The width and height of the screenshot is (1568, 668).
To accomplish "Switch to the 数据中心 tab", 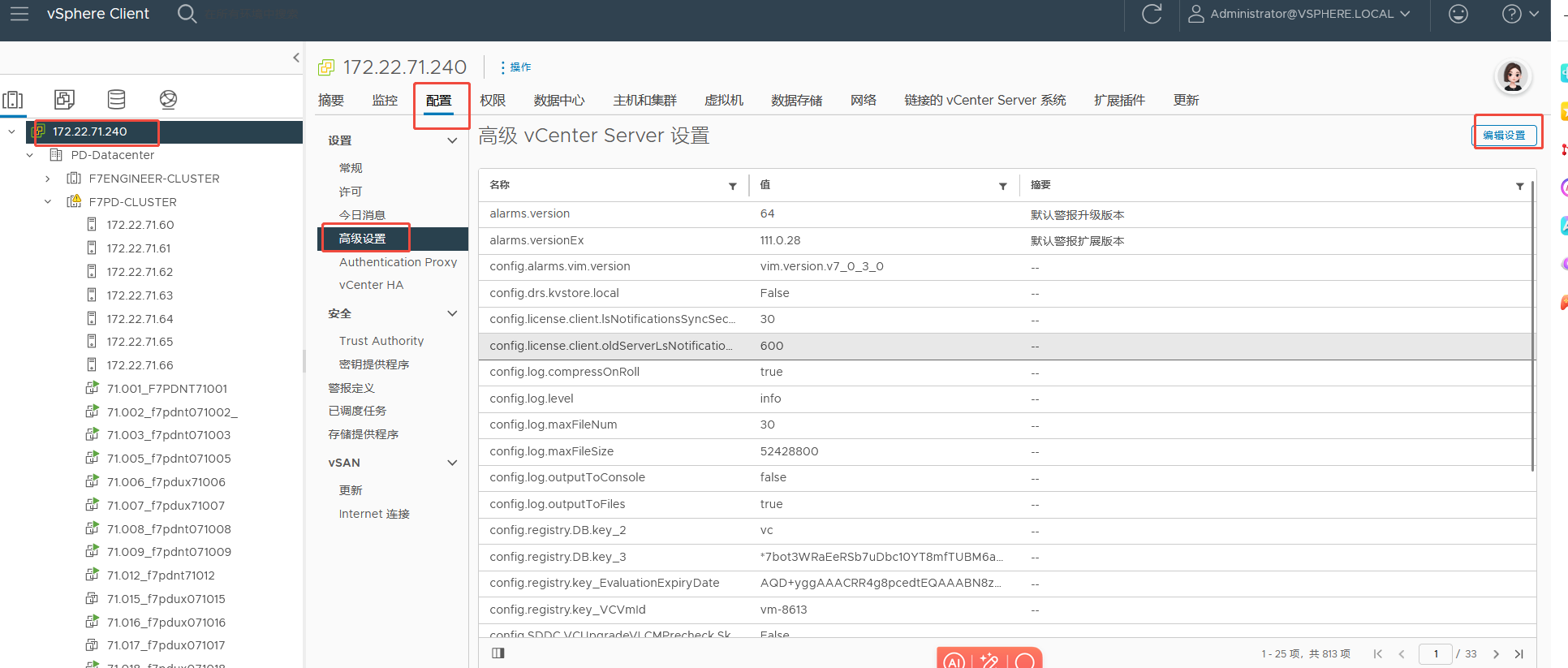I will pos(559,100).
